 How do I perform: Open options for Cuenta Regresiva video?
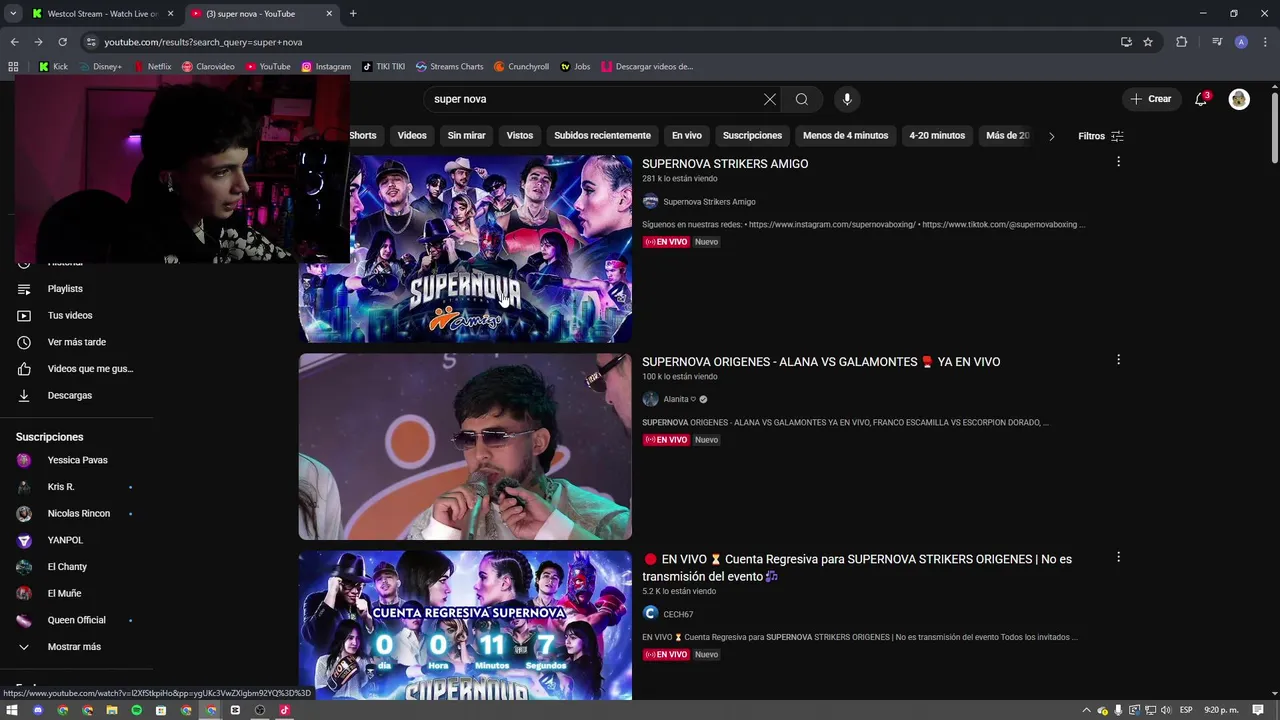pos(1118,557)
